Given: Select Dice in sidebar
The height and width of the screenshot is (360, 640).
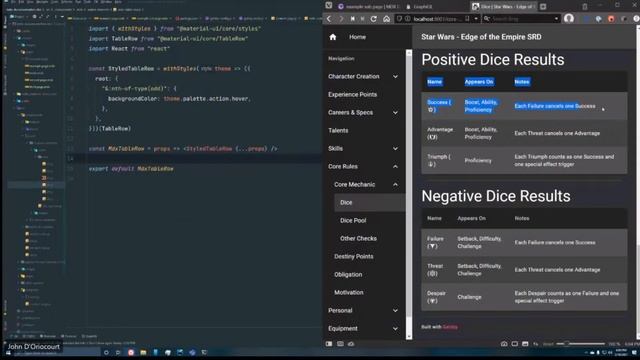Looking at the screenshot, I should coord(369,202).
